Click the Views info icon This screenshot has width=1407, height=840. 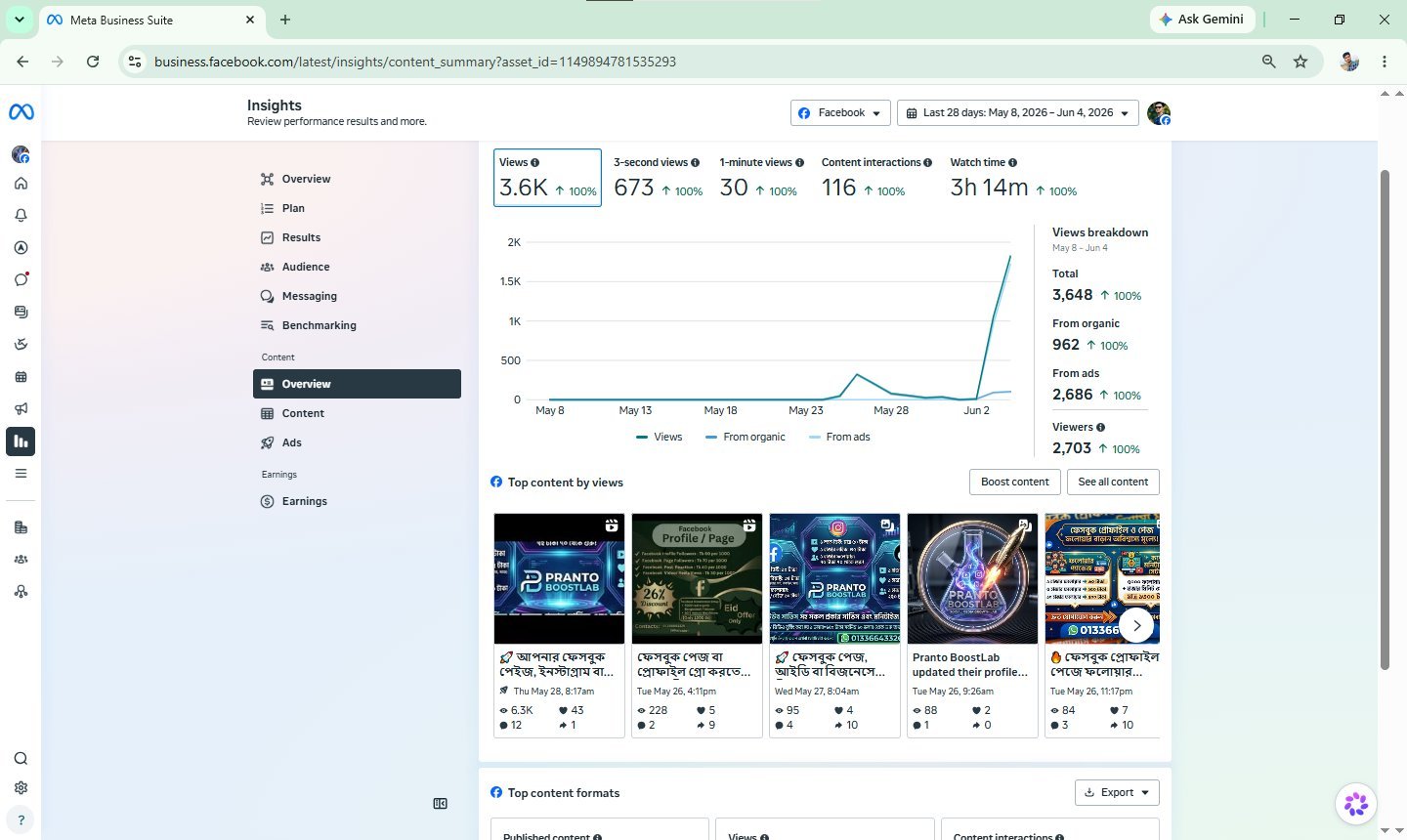[534, 163]
